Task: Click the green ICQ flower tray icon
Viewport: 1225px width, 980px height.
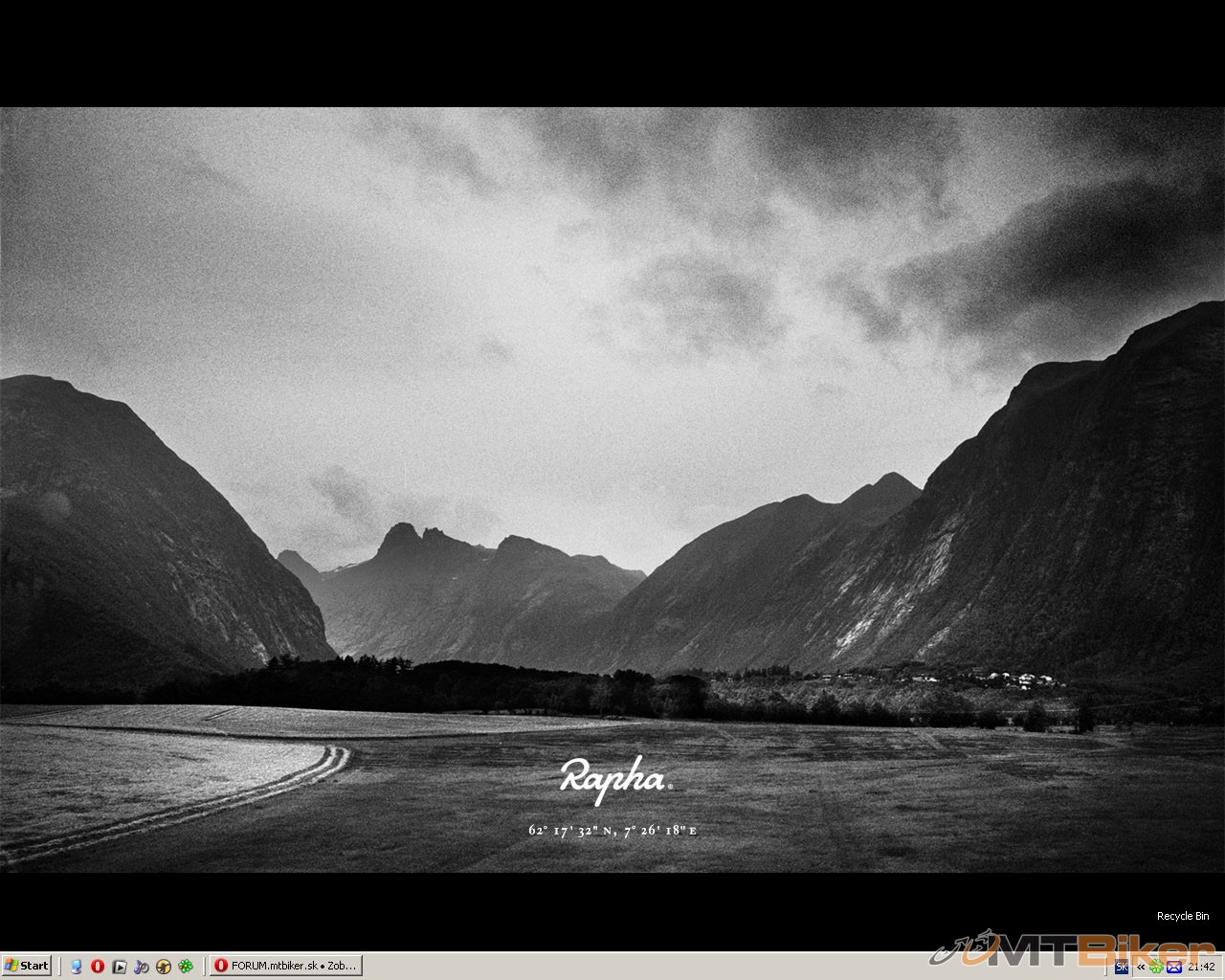Action: [1156, 967]
